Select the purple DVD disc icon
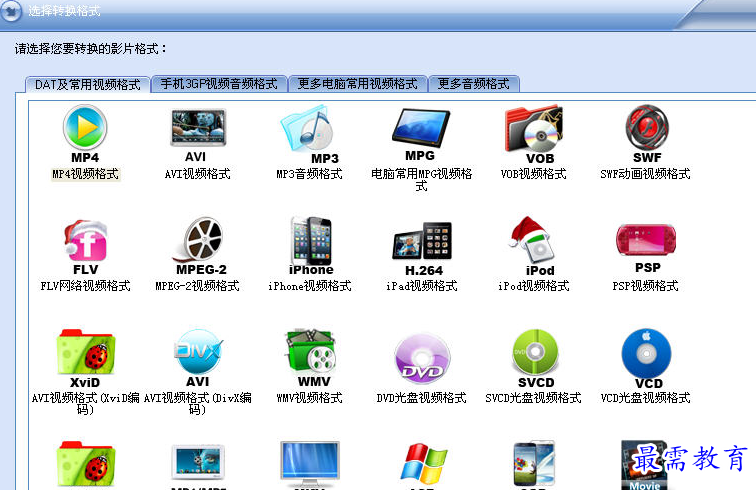This screenshot has height=490, width=756. coord(422,356)
